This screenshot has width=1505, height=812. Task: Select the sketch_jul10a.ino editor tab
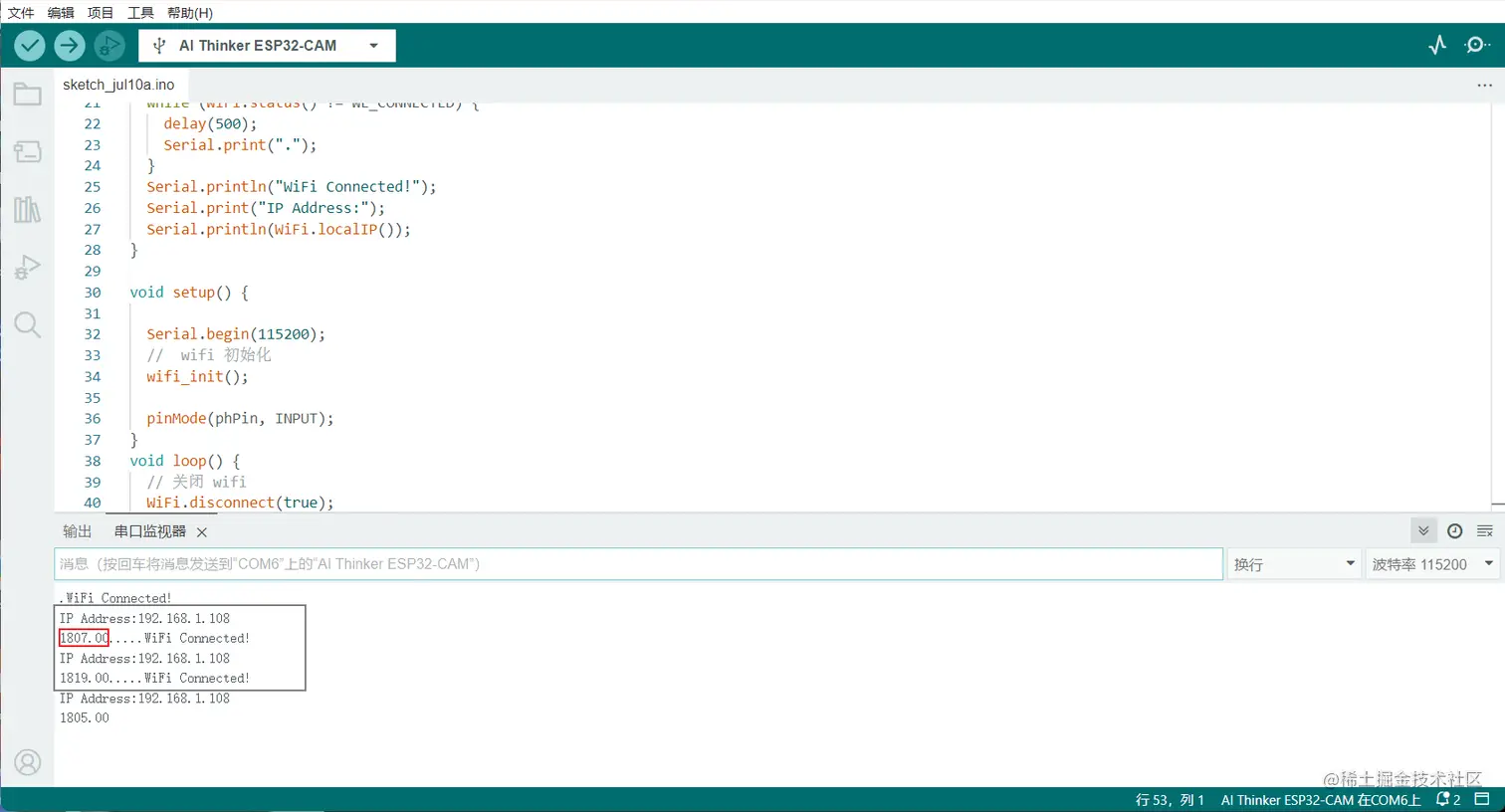click(118, 85)
